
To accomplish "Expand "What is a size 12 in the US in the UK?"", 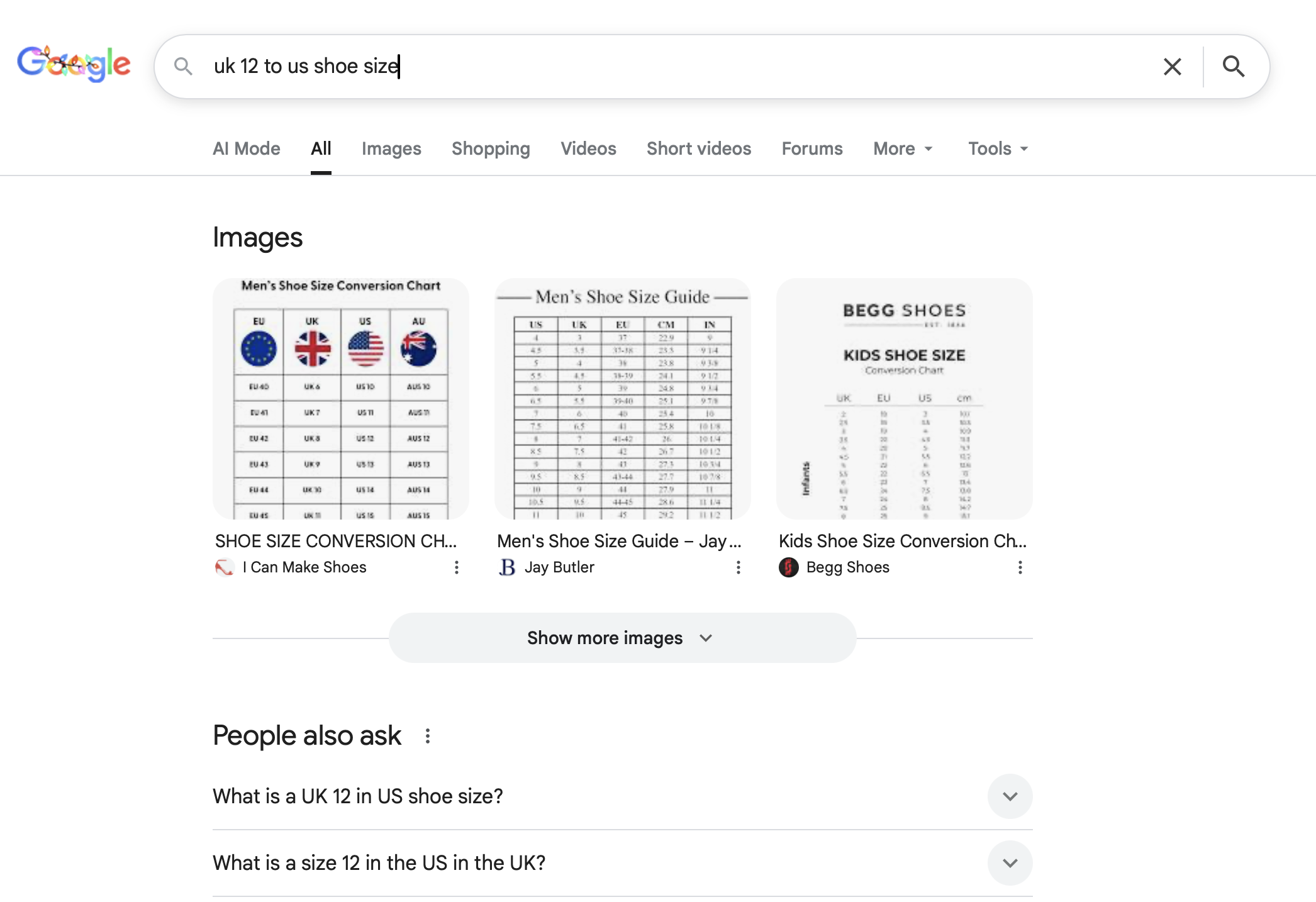I will coord(1010,863).
